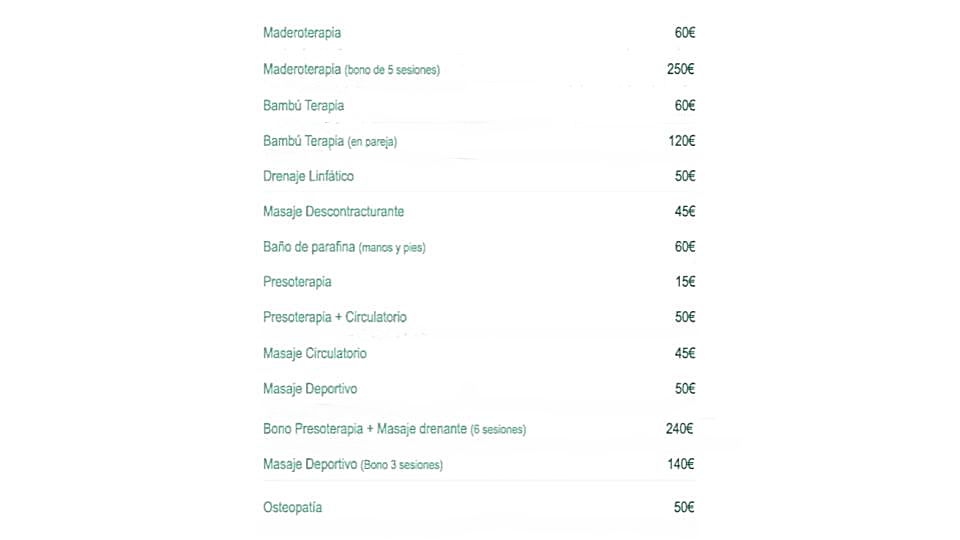Click the Maderoterapia bono de 5 sesiones entry
The image size is (960, 540).
[351, 70]
